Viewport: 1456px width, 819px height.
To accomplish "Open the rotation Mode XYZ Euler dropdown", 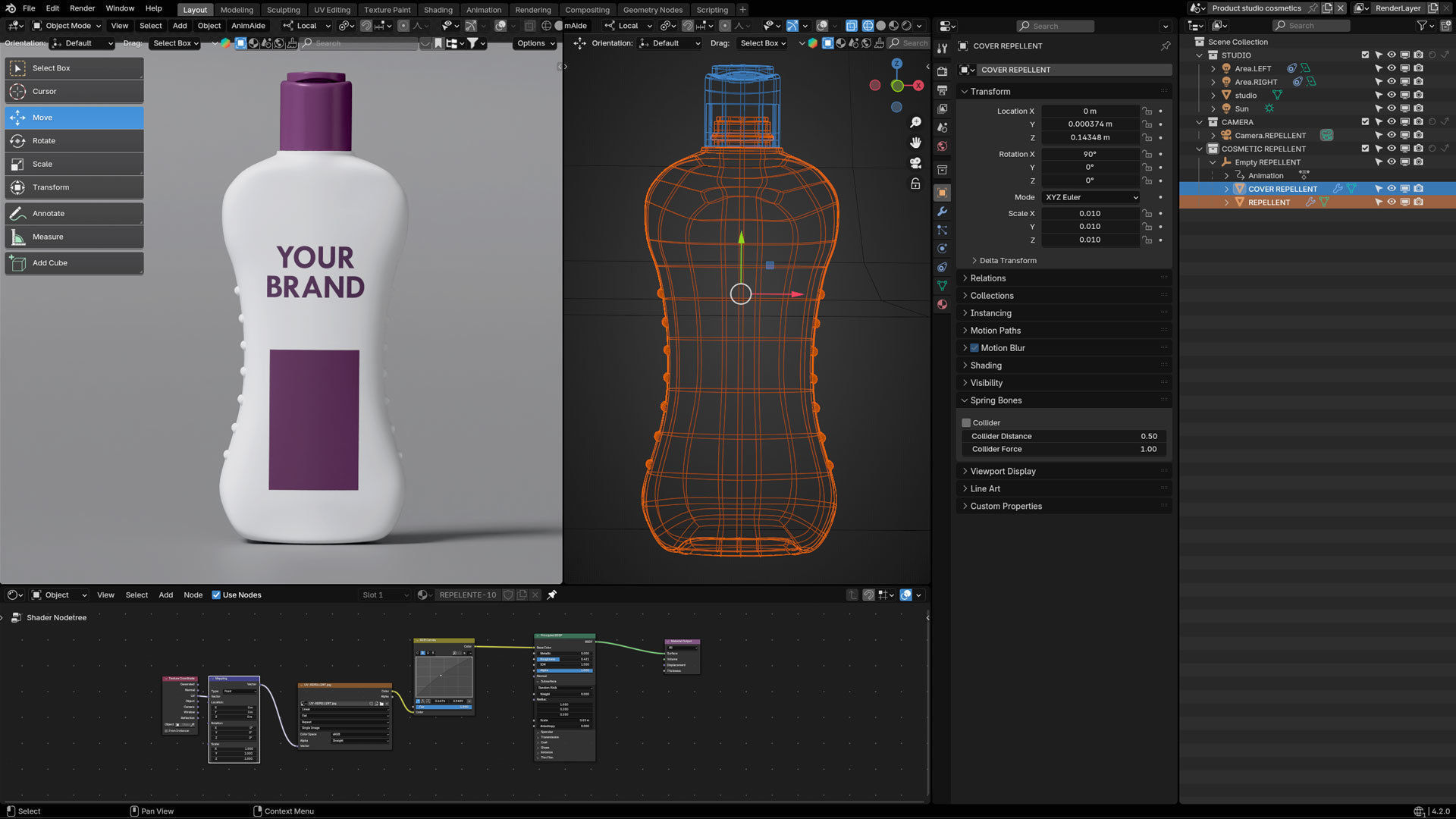I will (x=1090, y=197).
